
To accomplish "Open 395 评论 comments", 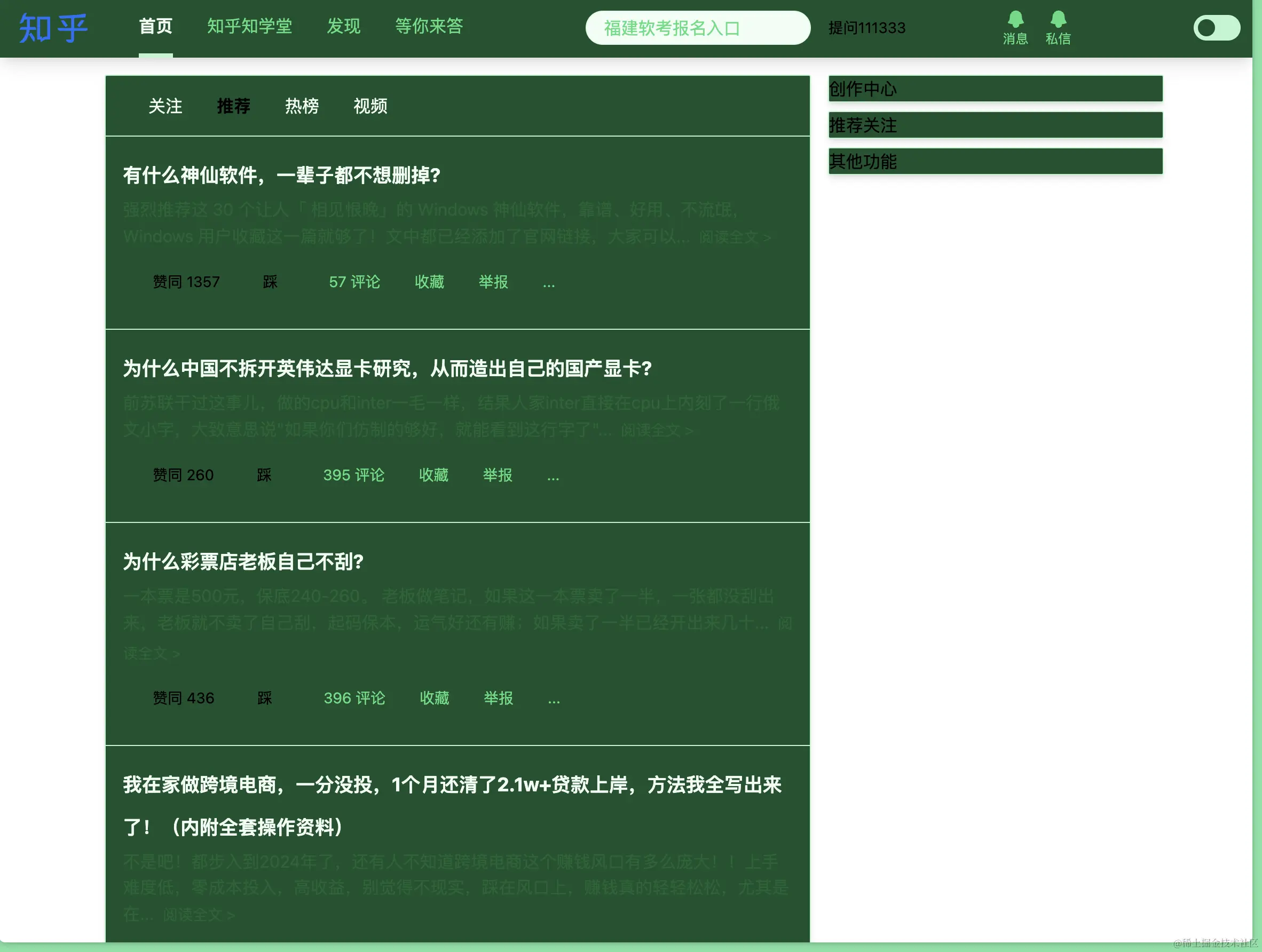I will pyautogui.click(x=354, y=475).
